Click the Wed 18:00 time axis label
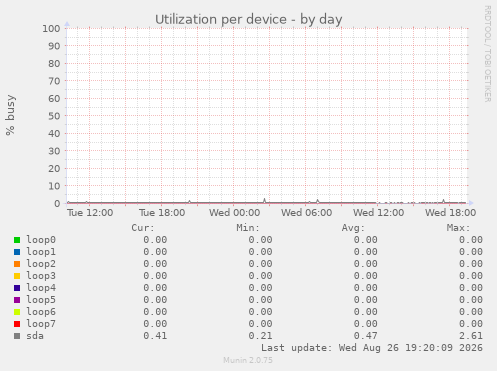 [450, 213]
